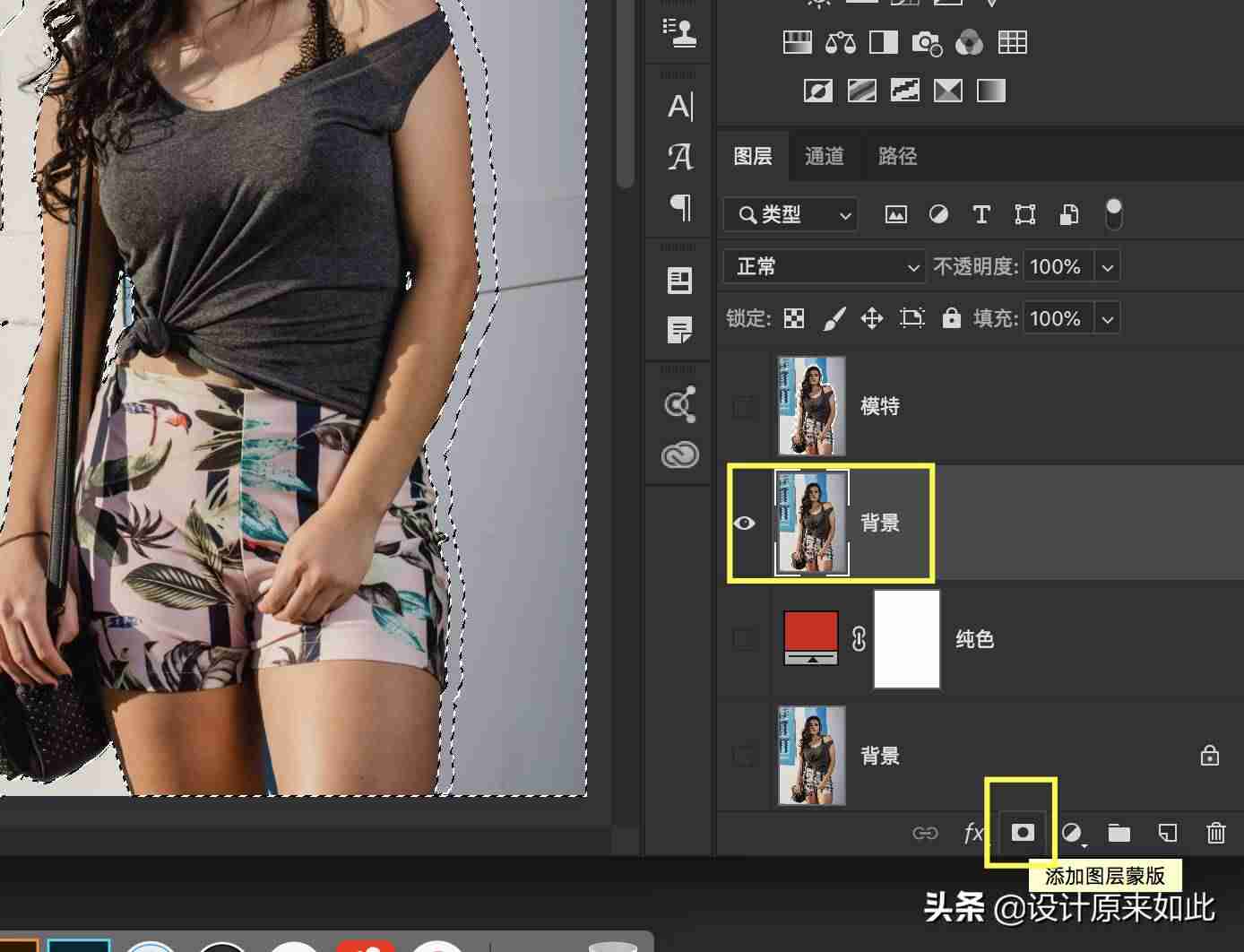Open the 类型 layer filter dropdown
Screen dimensions: 1244x952
click(790, 214)
